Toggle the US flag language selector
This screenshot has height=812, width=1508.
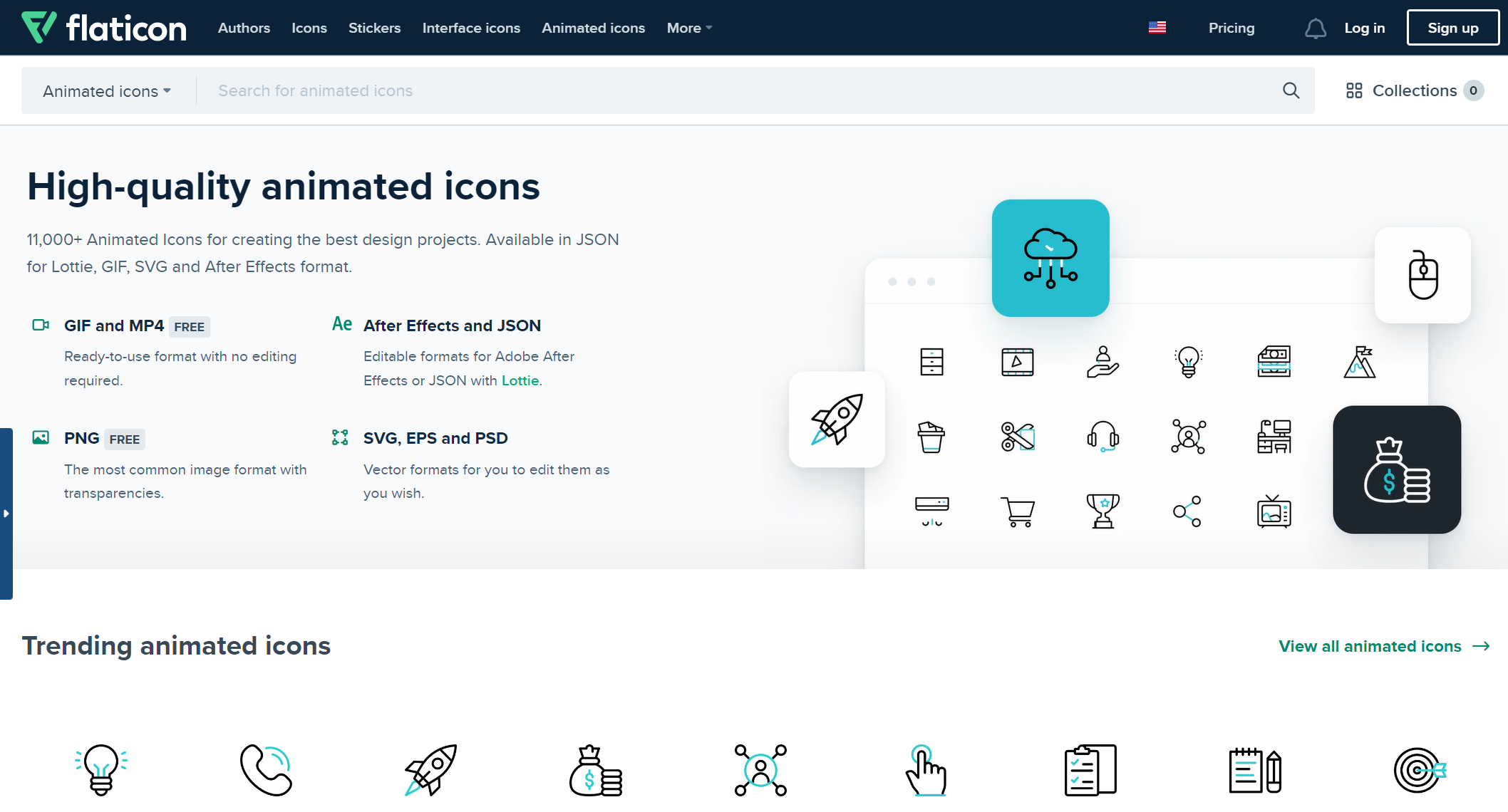coord(1157,27)
